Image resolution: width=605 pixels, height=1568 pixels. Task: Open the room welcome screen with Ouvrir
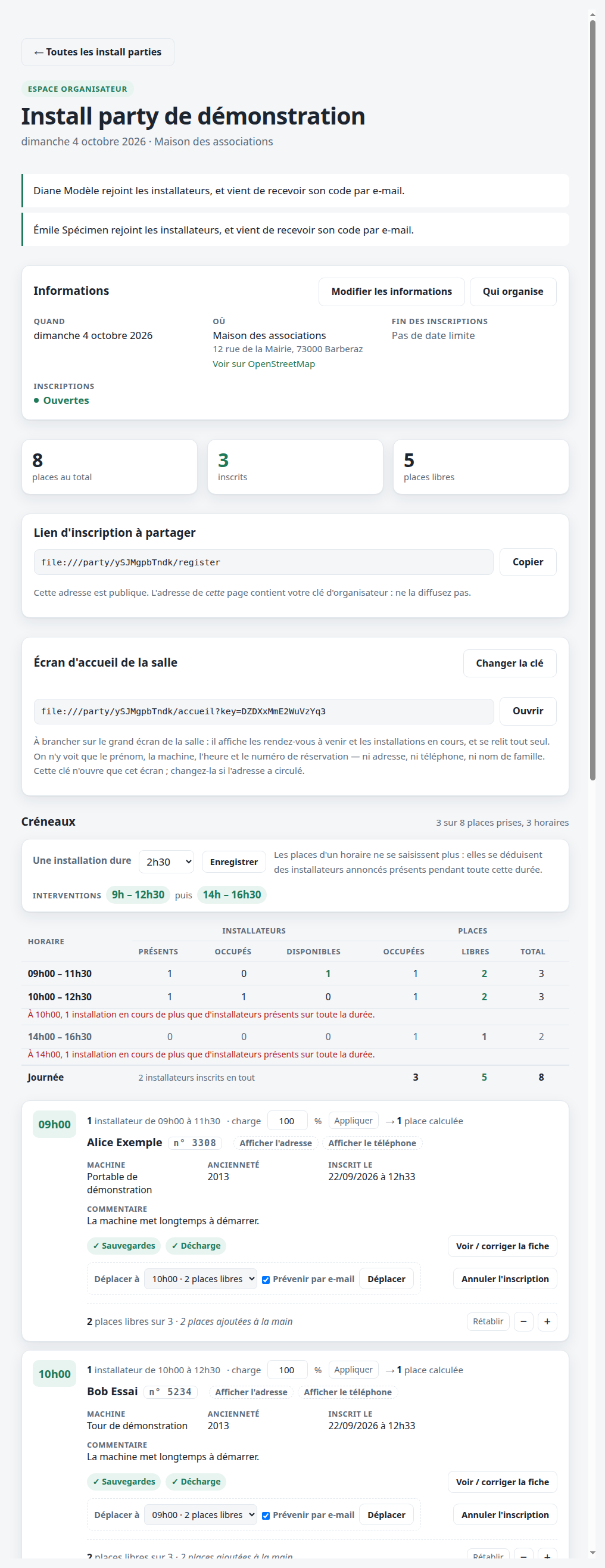(x=528, y=711)
